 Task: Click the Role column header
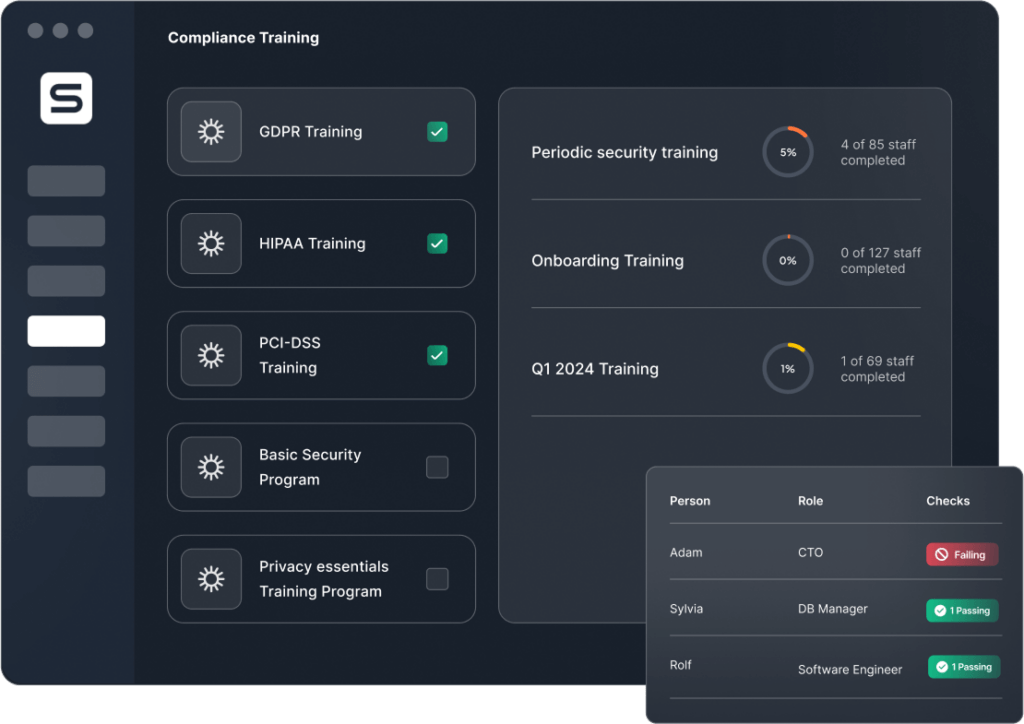point(810,501)
